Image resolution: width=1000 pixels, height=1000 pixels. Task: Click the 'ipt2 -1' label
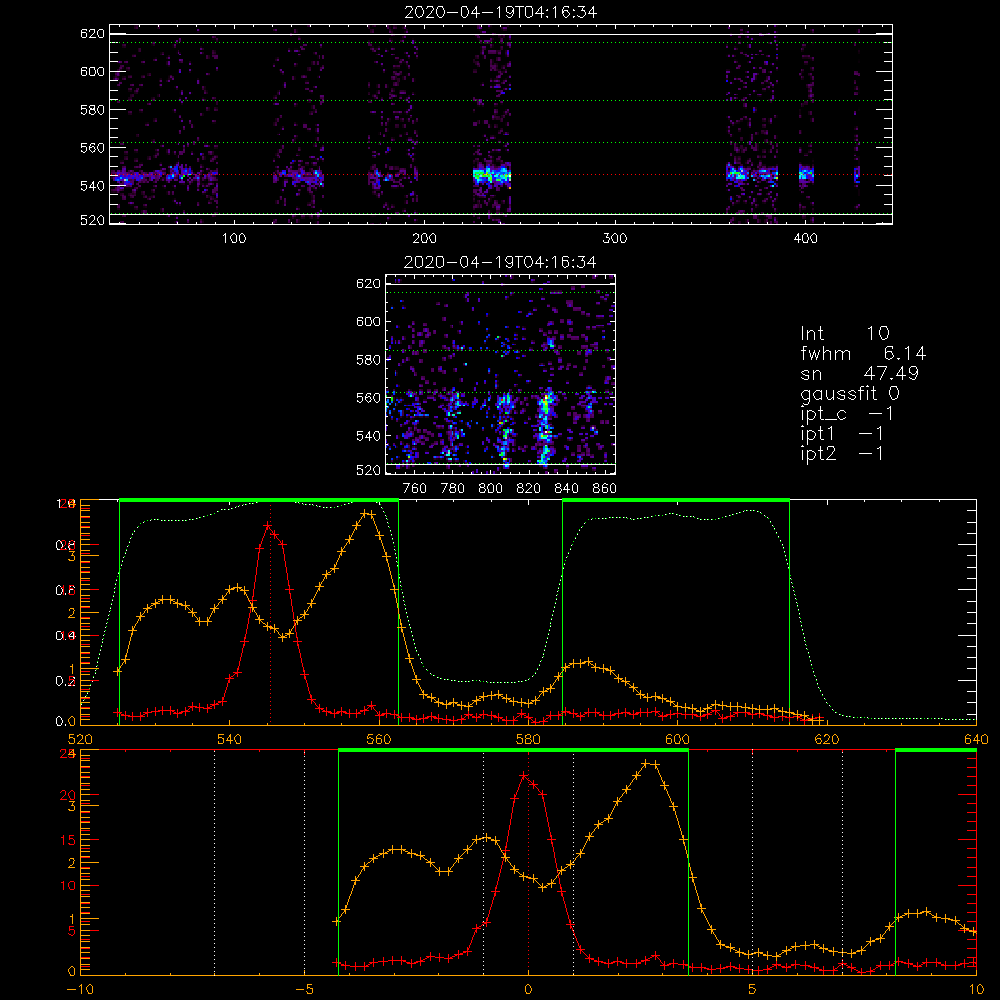click(x=842, y=453)
